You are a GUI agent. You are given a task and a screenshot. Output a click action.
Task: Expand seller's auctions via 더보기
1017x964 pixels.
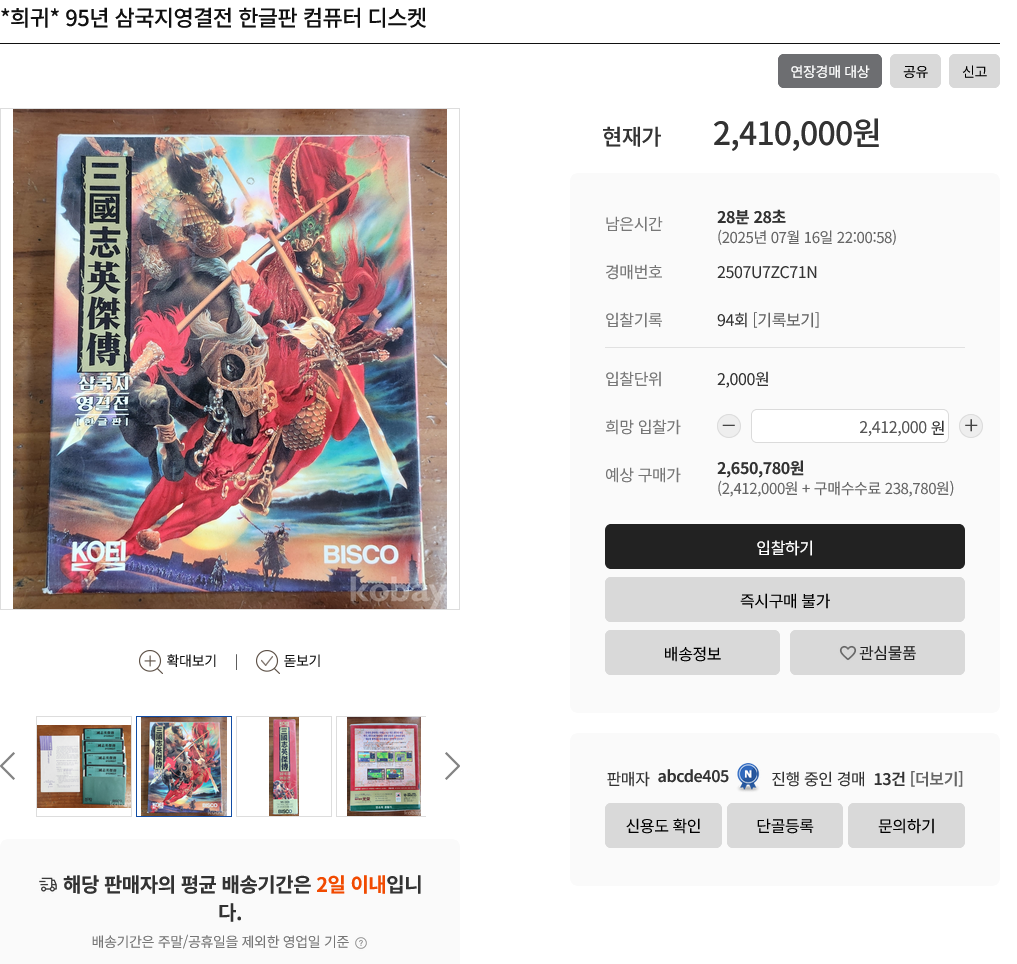pyautogui.click(x=937, y=778)
